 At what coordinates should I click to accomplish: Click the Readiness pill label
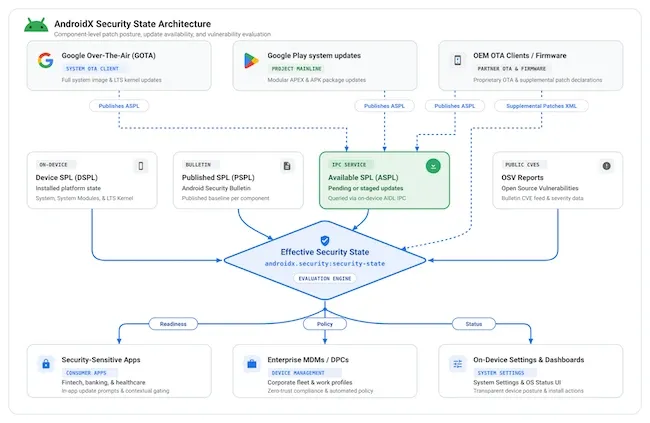click(x=173, y=324)
